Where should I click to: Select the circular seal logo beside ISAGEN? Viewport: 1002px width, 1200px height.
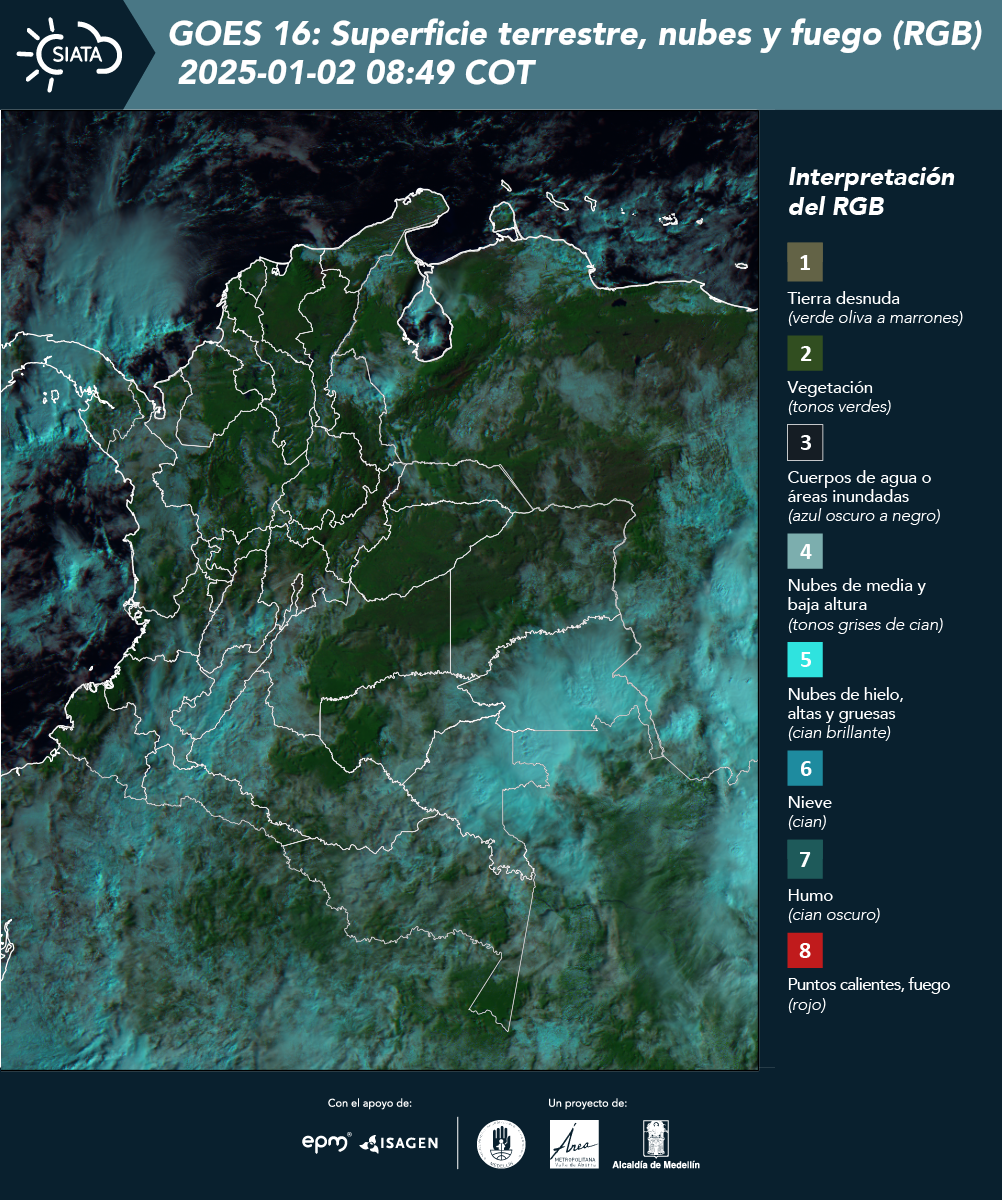coord(501,1144)
